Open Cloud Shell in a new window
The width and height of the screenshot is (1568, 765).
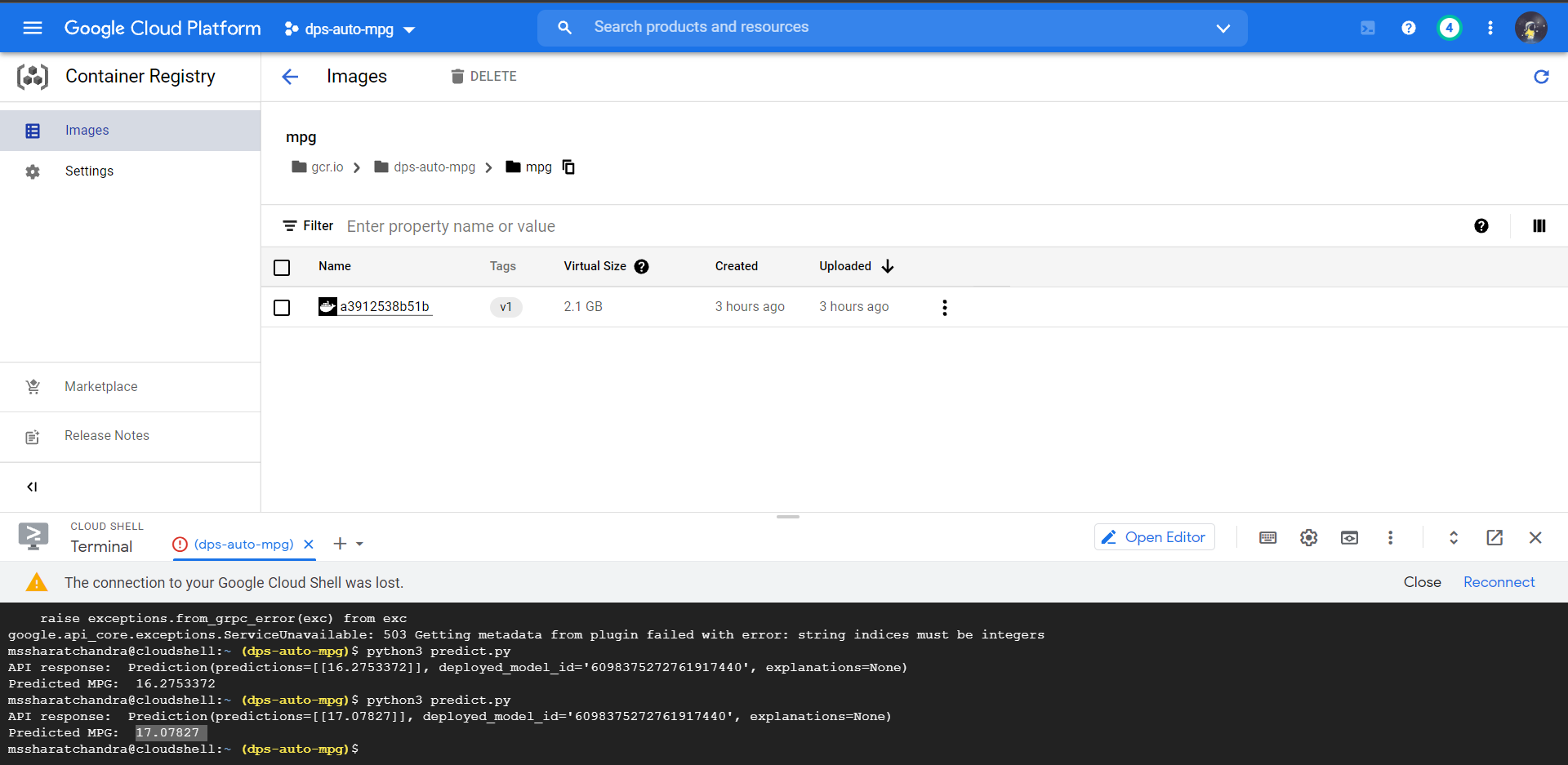tap(1494, 537)
